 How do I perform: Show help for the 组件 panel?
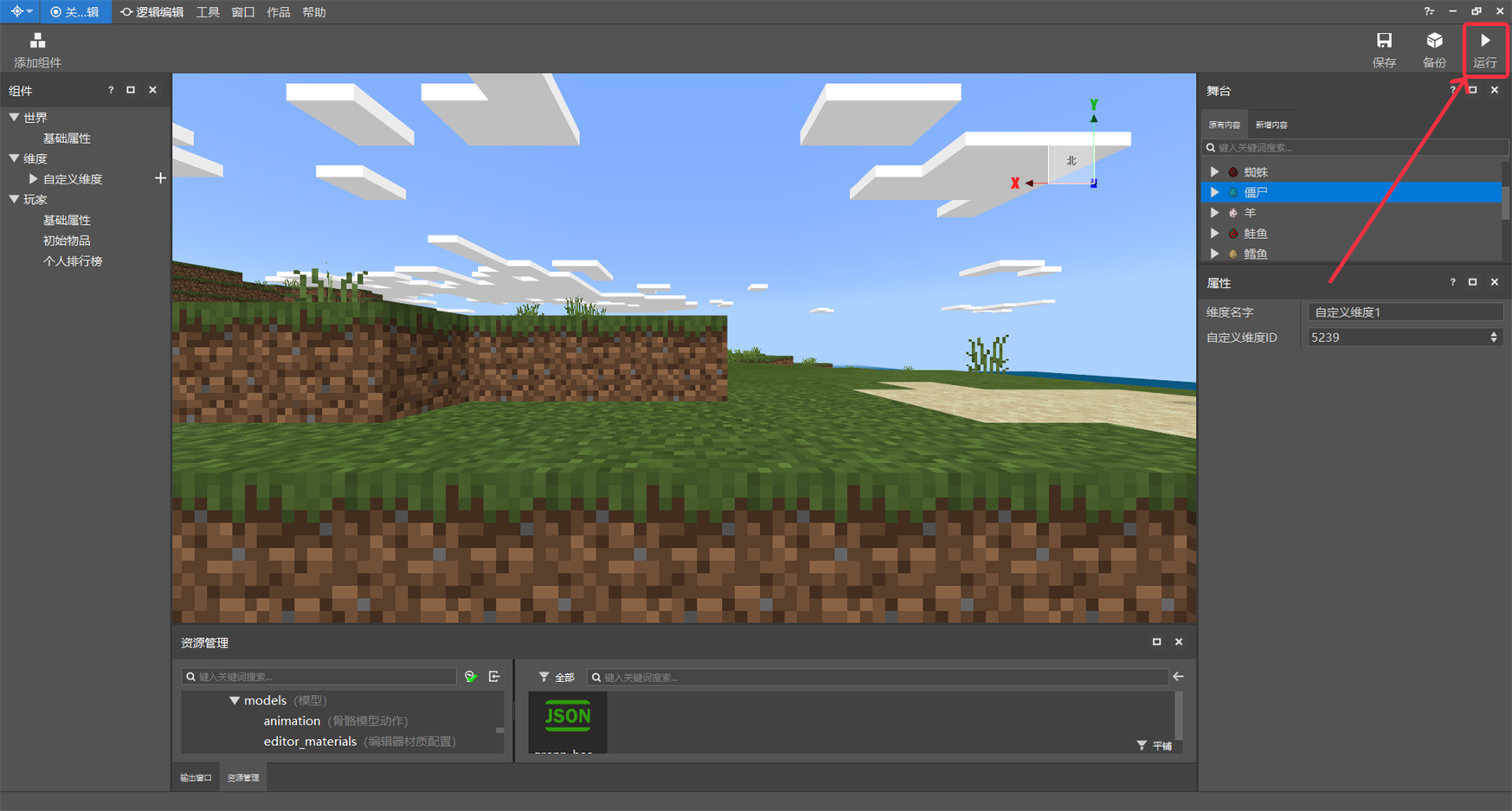coord(111,90)
